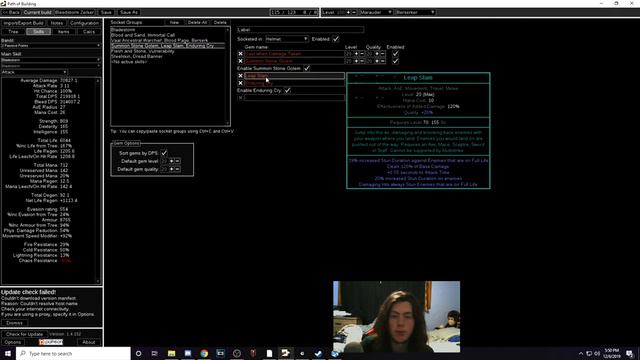Screen dimensions: 640x360
Task: Open File Explorer from the taskbar
Action: [x=171, y=353]
